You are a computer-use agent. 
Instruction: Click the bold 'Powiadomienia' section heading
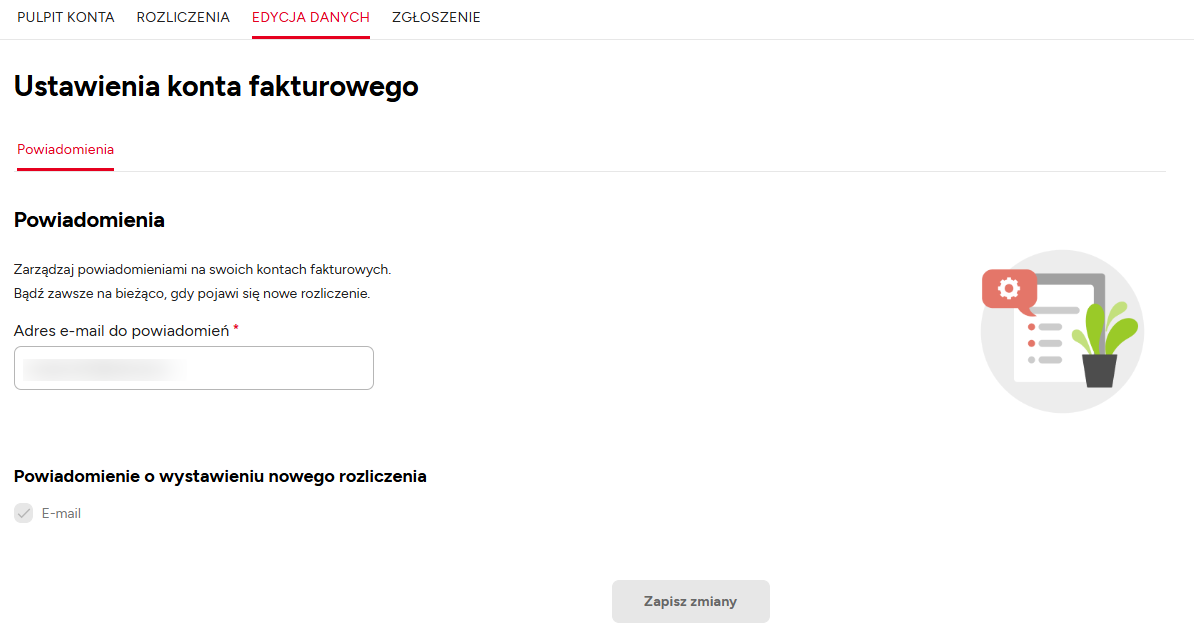pos(89,220)
